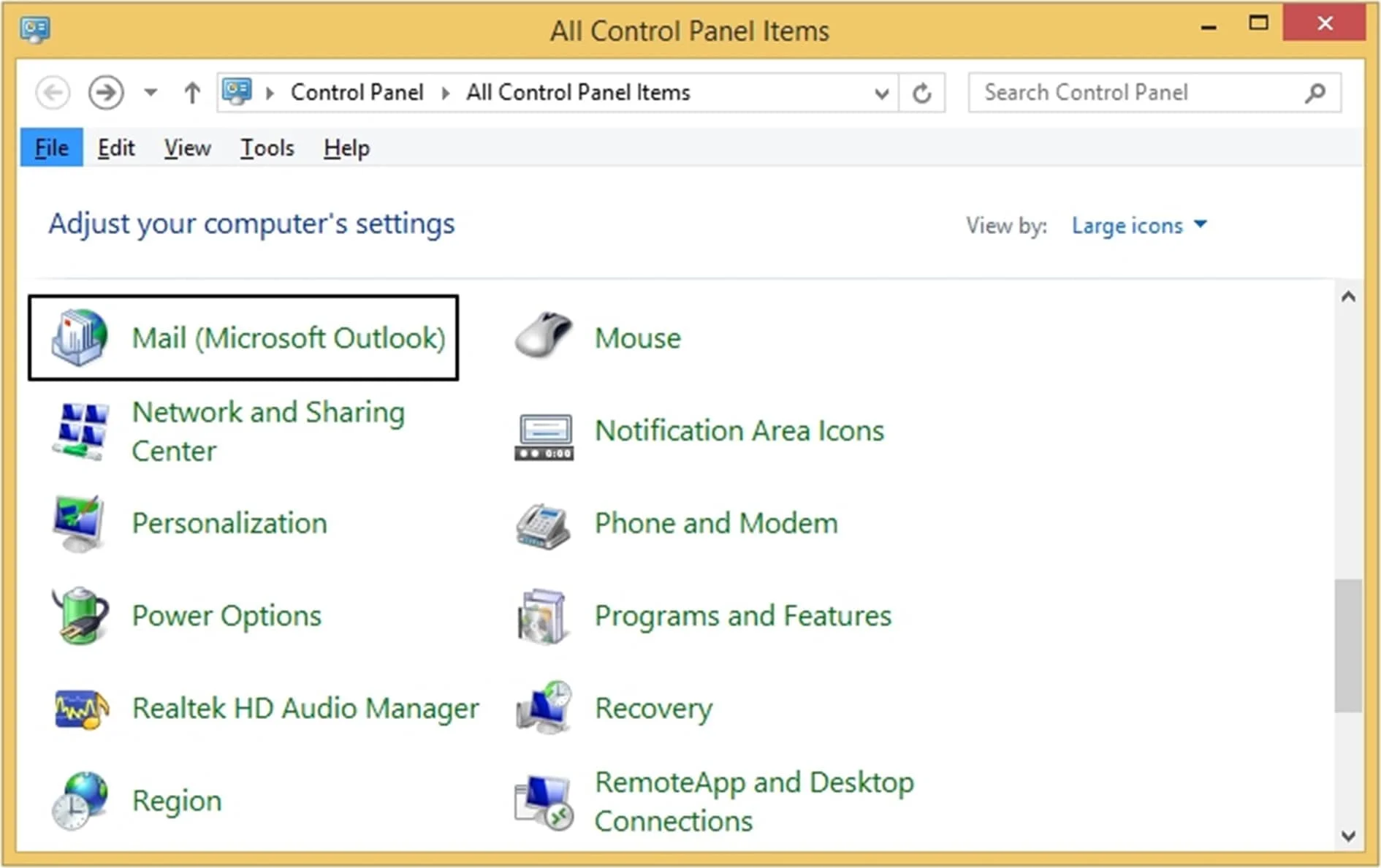The height and width of the screenshot is (868, 1381).
Task: Click the Back navigation arrow
Action: coord(53,93)
